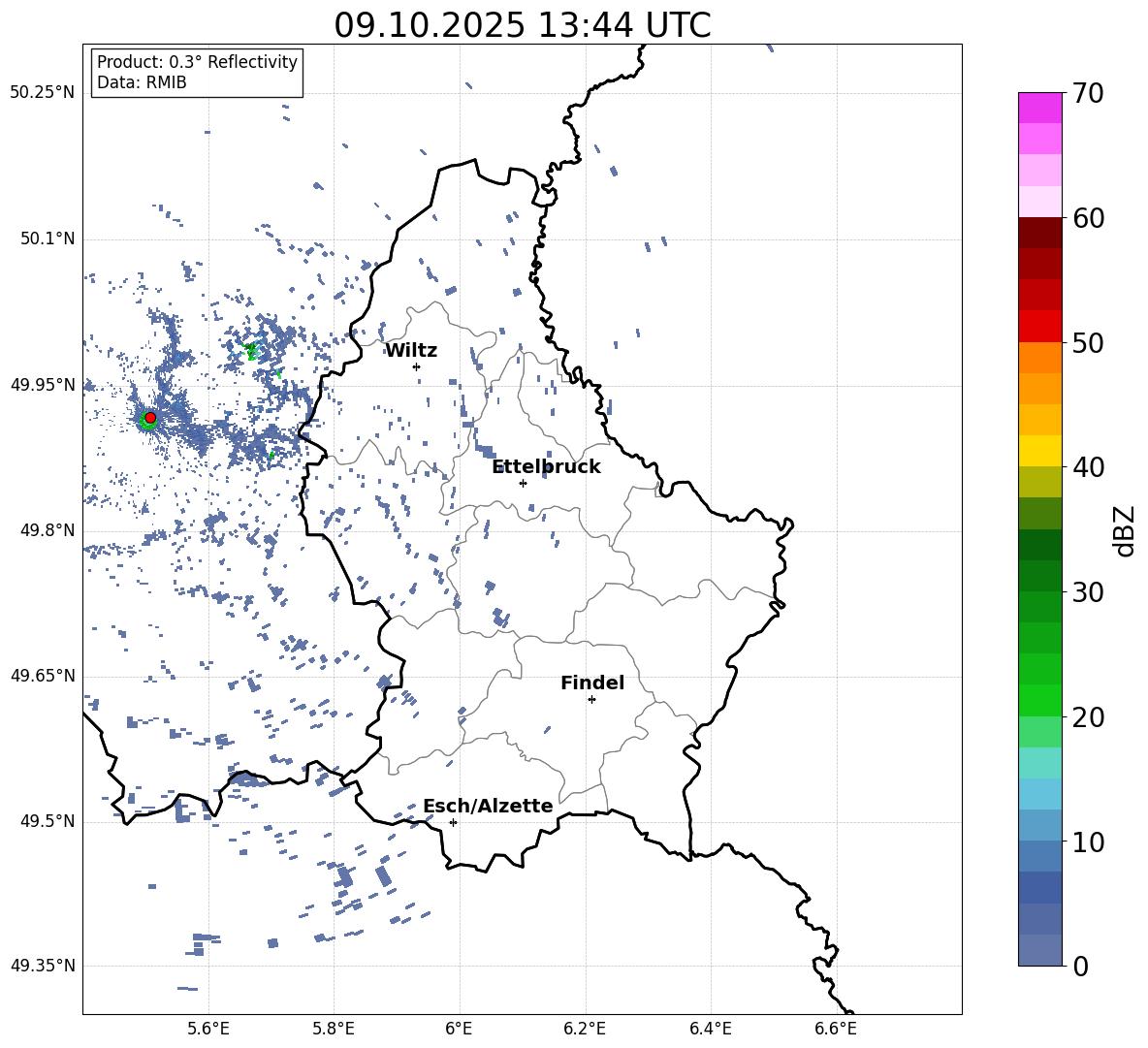Pick the slate blue swatch just above 0

[1040, 950]
